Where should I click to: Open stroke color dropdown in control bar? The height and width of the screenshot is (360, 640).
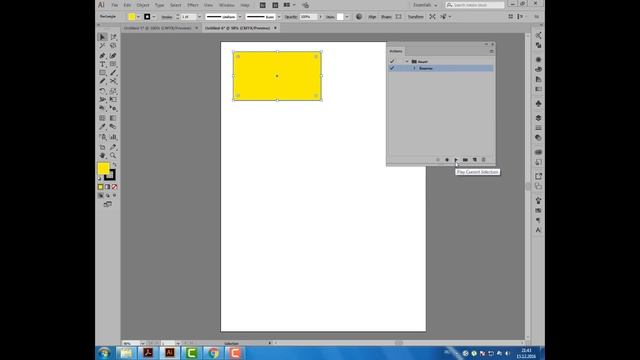pyautogui.click(x=154, y=17)
